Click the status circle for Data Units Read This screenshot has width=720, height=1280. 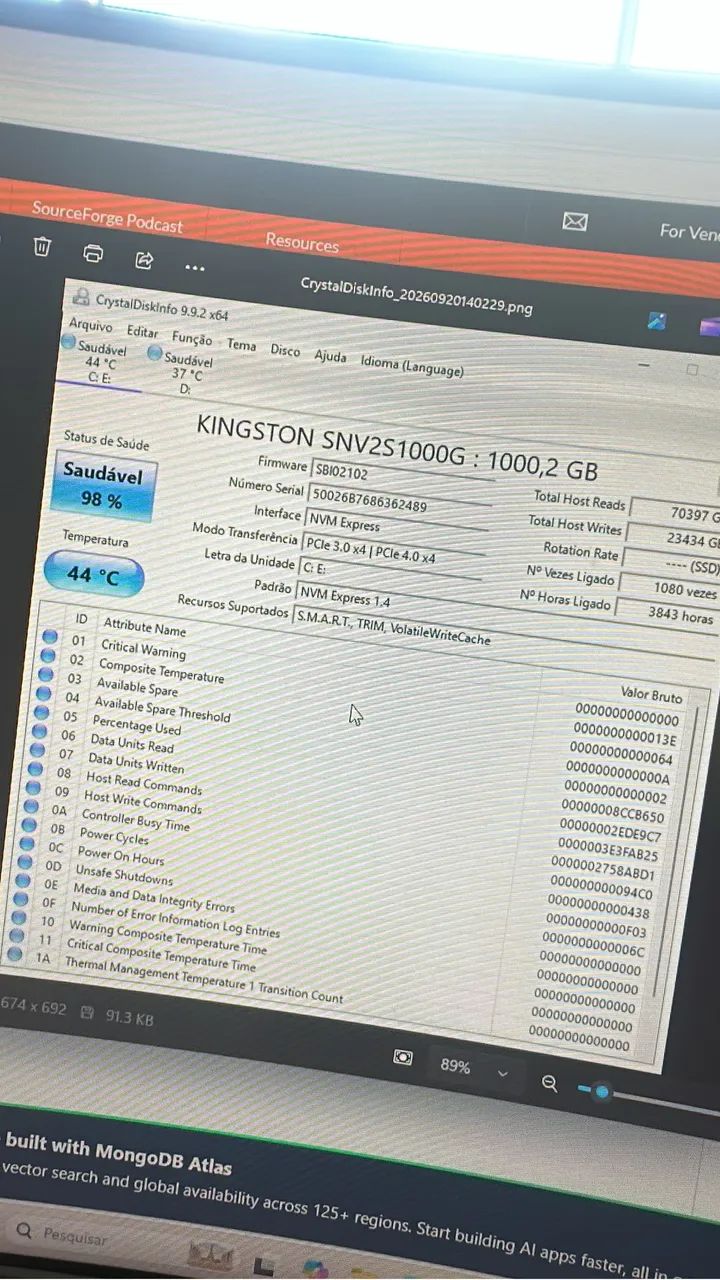(x=38, y=731)
